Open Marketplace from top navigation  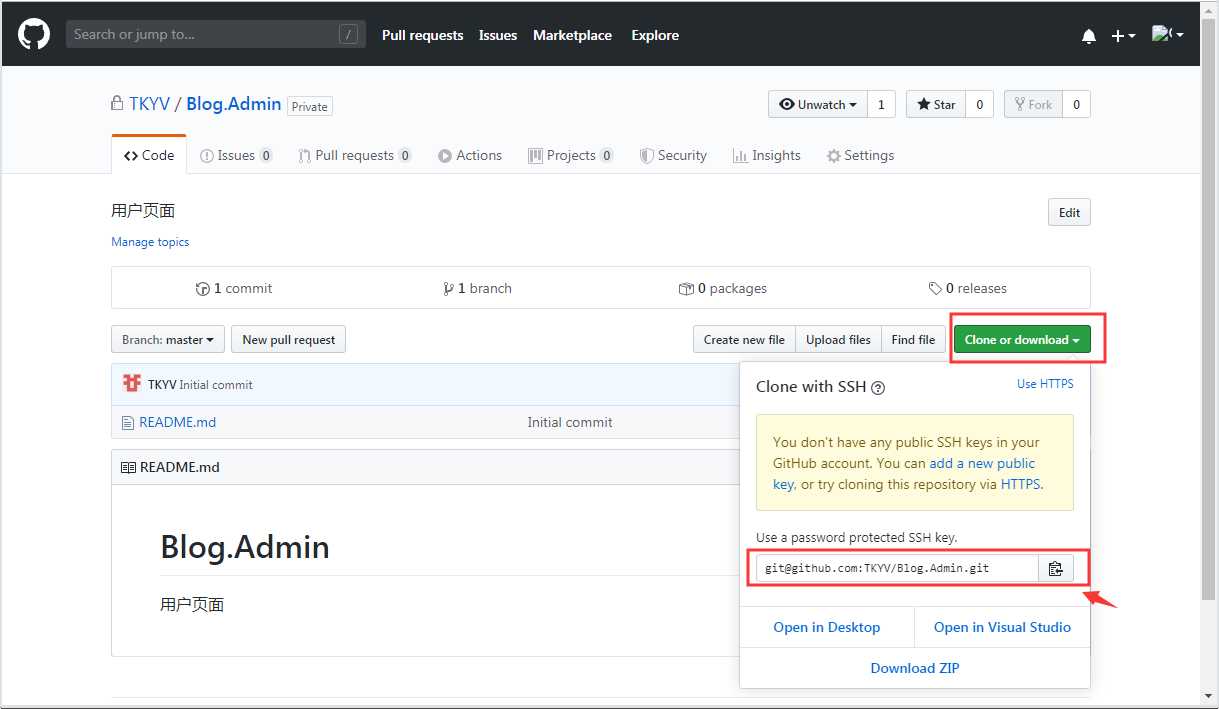(x=572, y=35)
